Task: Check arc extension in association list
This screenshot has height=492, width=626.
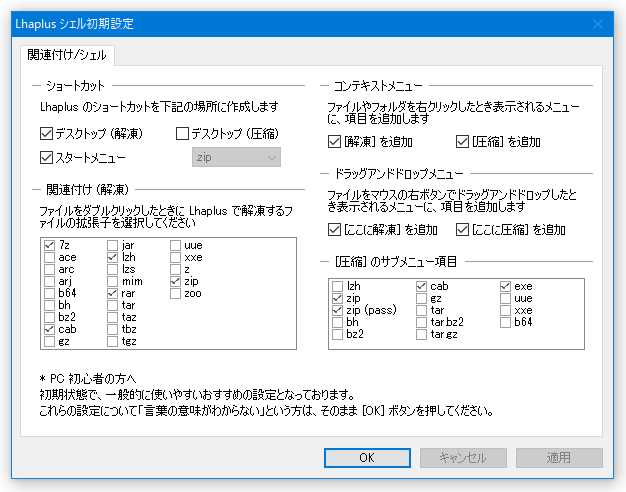Action: (x=50, y=269)
